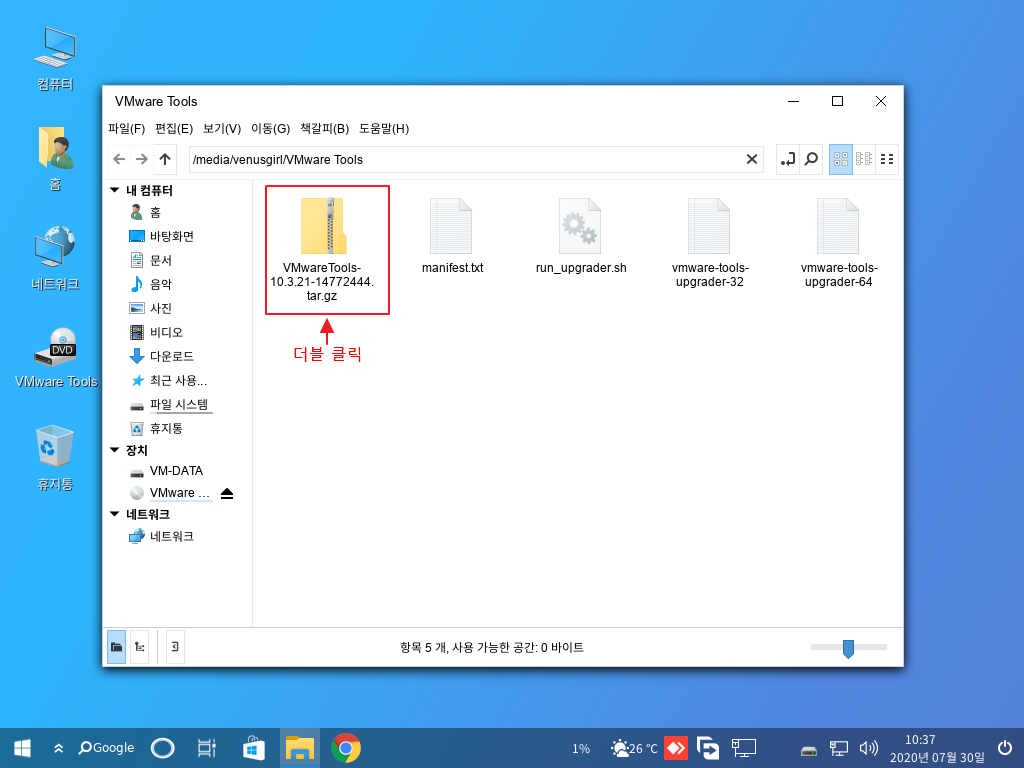Open the file manager in taskbar

pos(300,748)
